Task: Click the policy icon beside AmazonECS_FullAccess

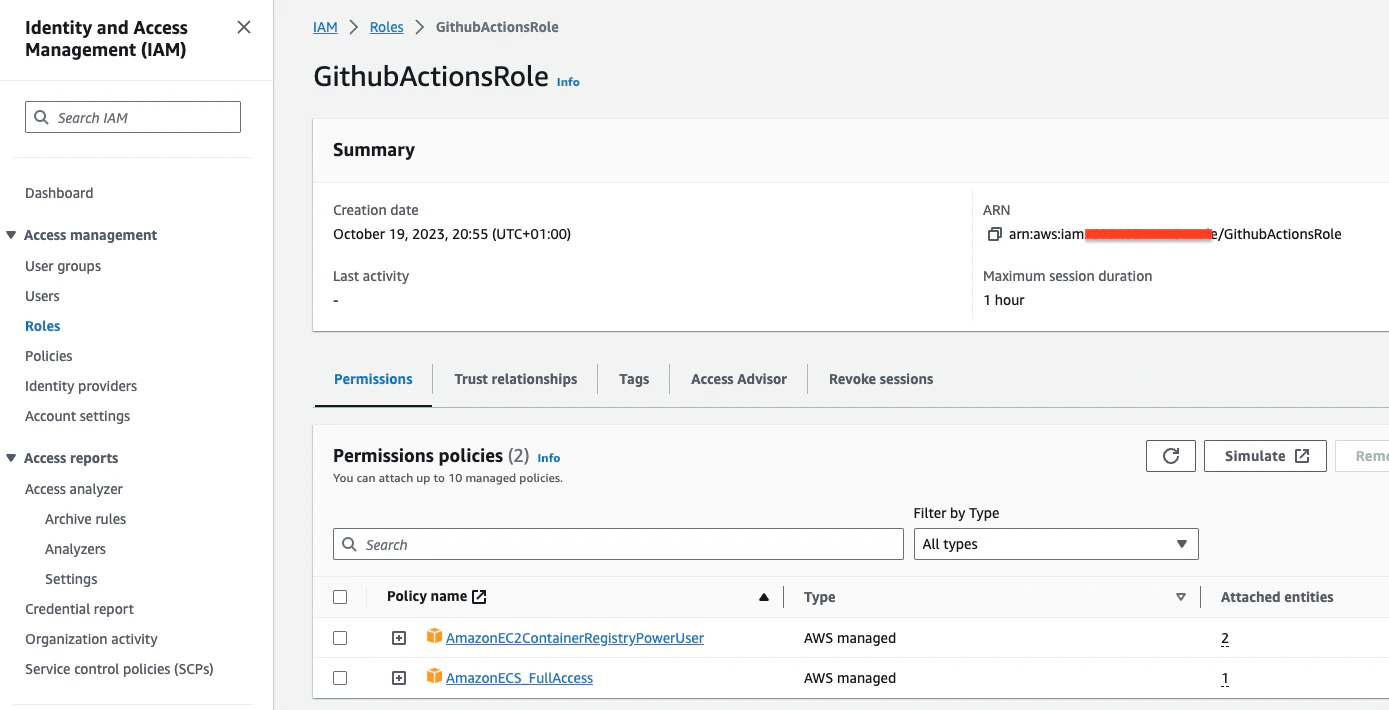Action: click(x=434, y=677)
